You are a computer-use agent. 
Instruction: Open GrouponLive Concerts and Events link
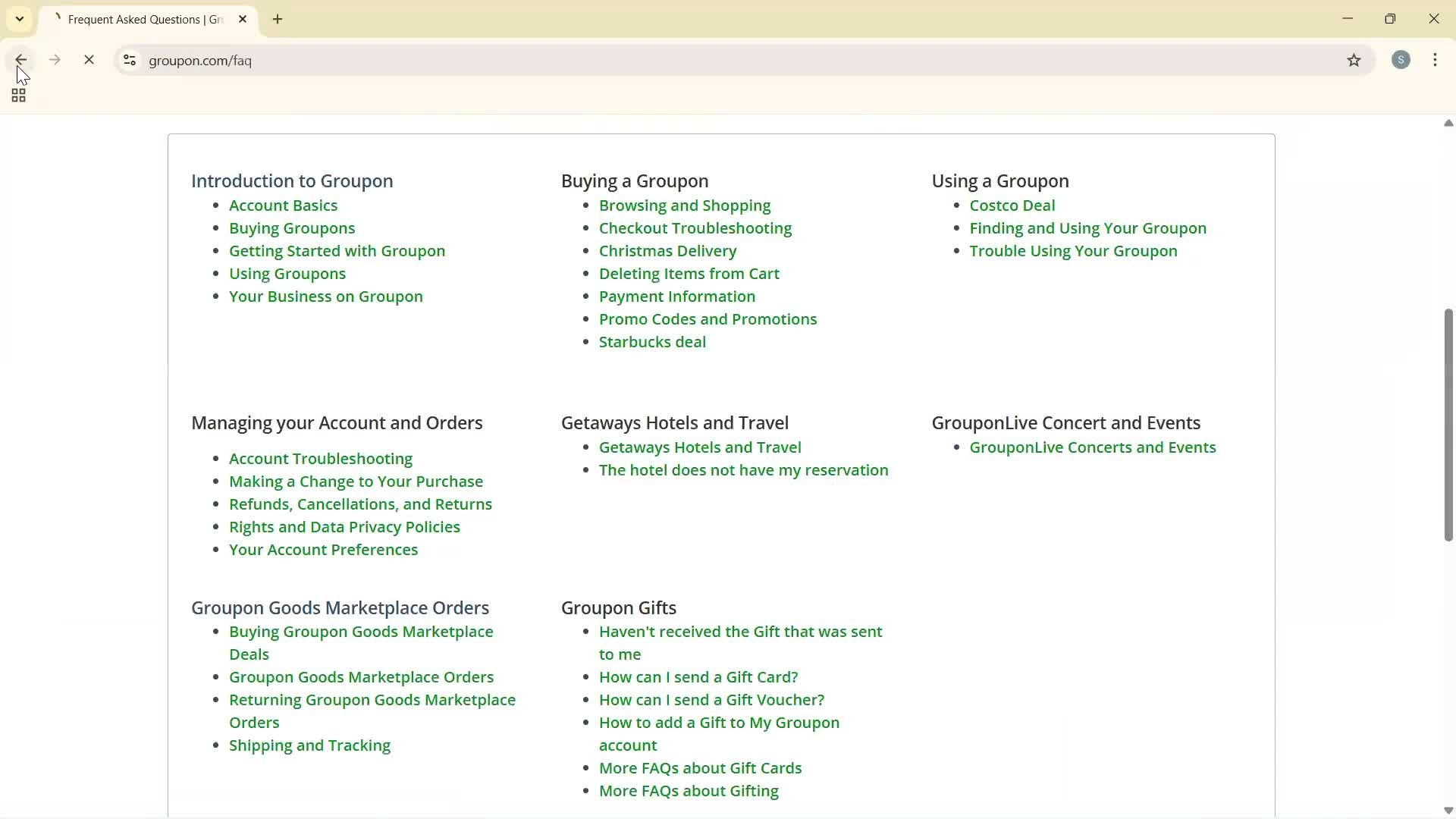pos(1093,447)
